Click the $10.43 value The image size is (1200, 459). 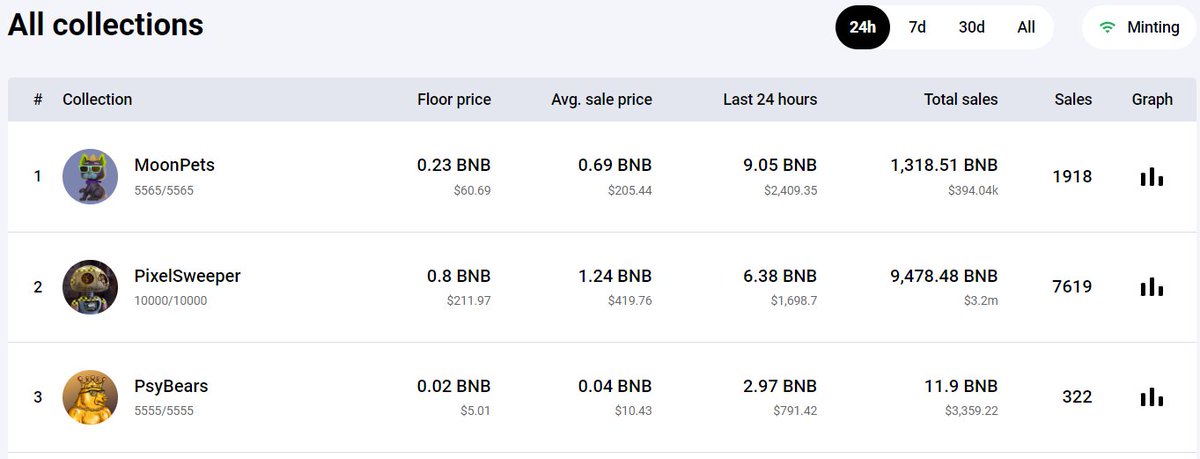point(633,410)
